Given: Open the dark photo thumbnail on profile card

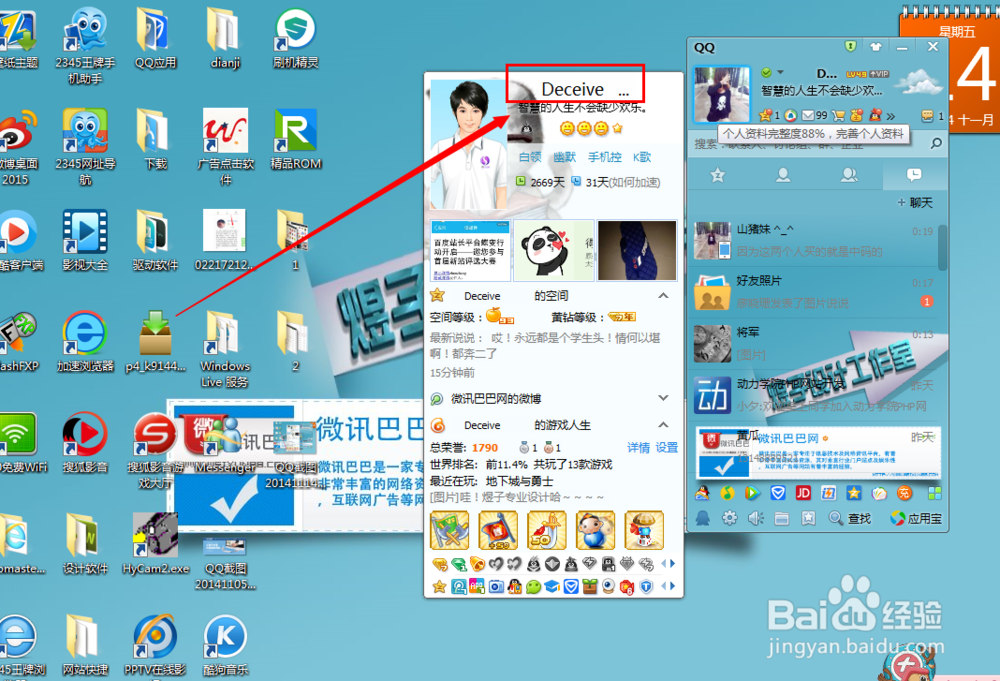Looking at the screenshot, I should coord(637,250).
